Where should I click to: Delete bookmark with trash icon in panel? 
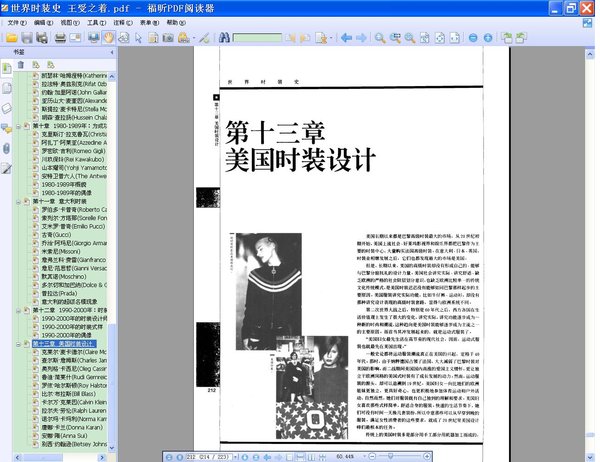(19, 65)
